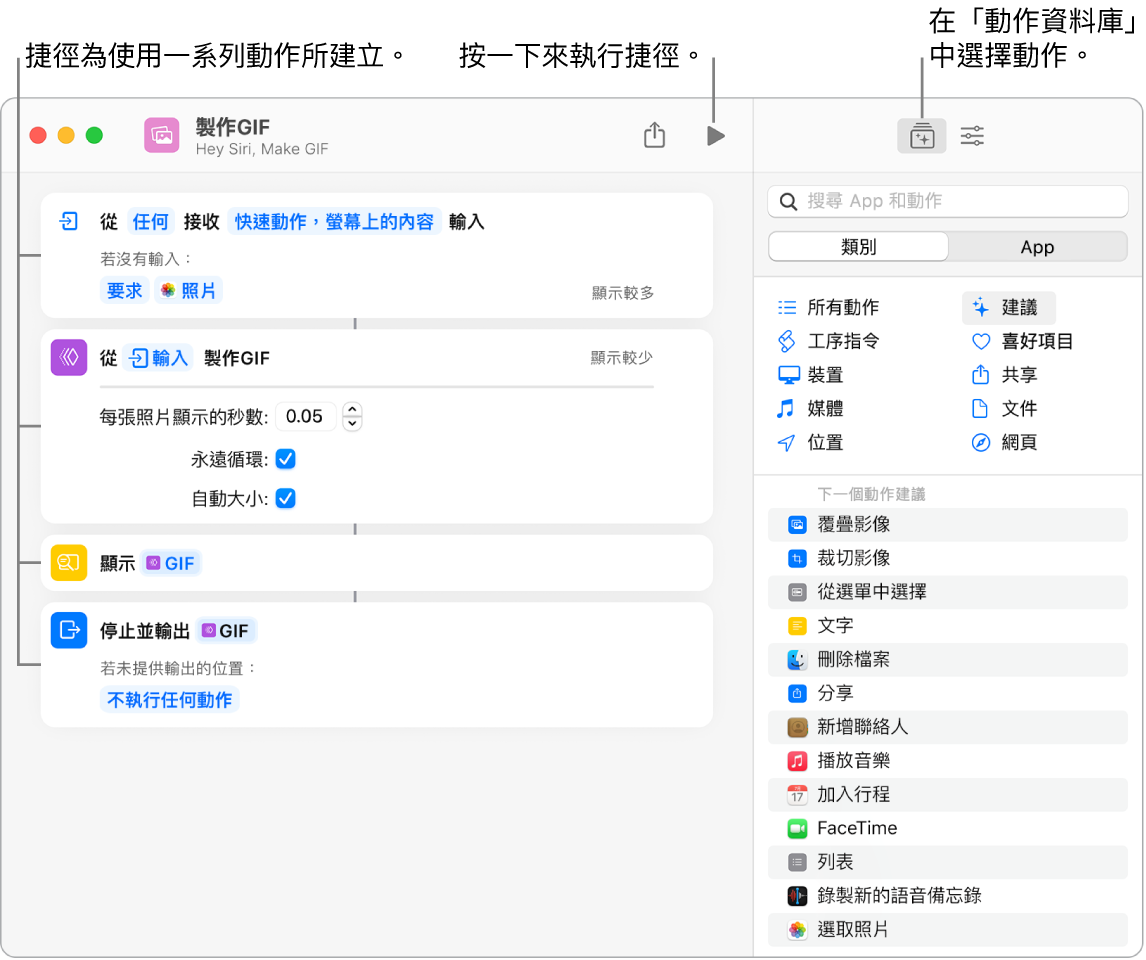Image resolution: width=1146 pixels, height=960 pixels.
Task: Increase seconds per photo with the stepper
Action: tap(352, 411)
